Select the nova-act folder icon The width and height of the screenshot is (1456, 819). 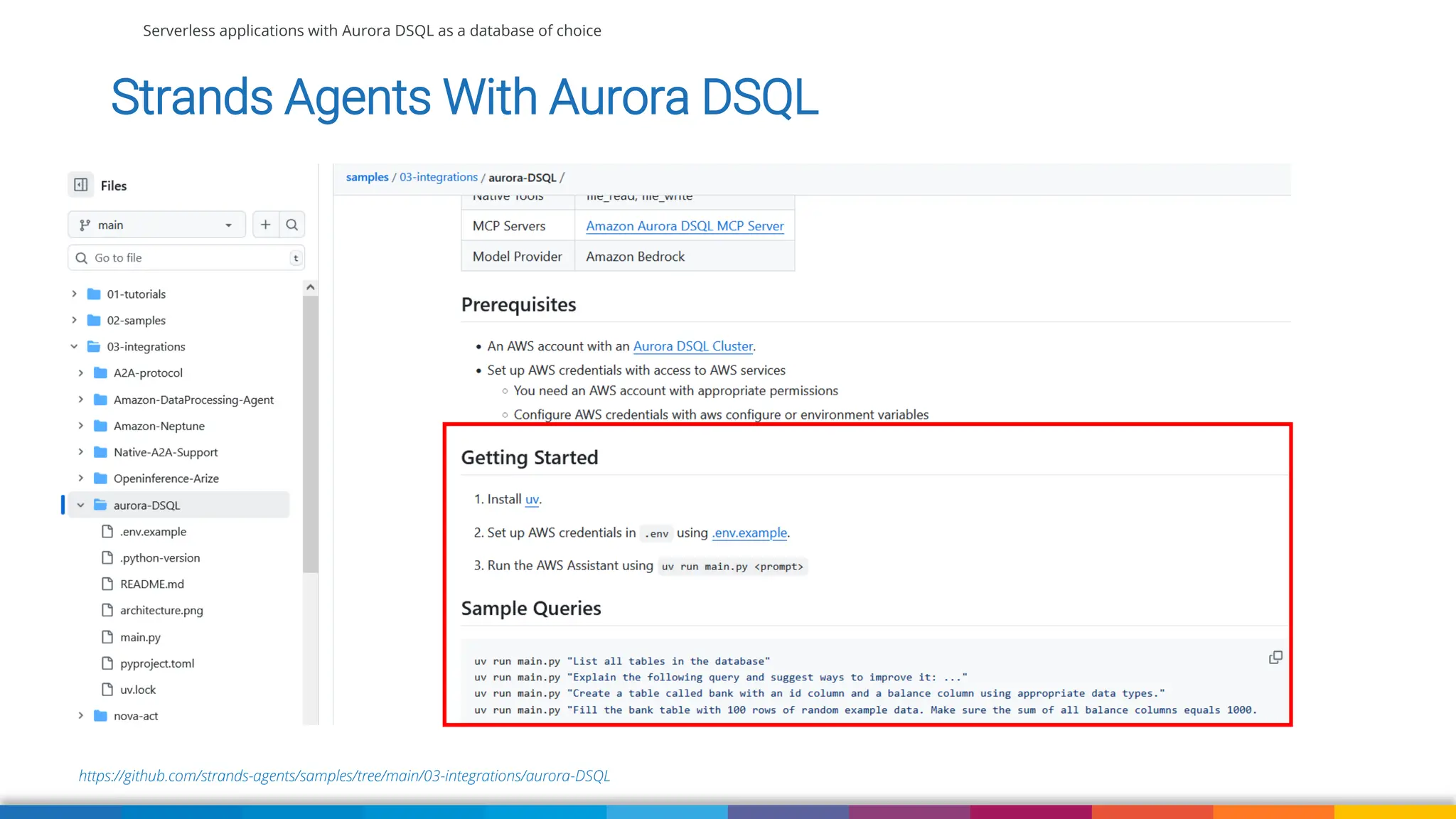coord(100,716)
